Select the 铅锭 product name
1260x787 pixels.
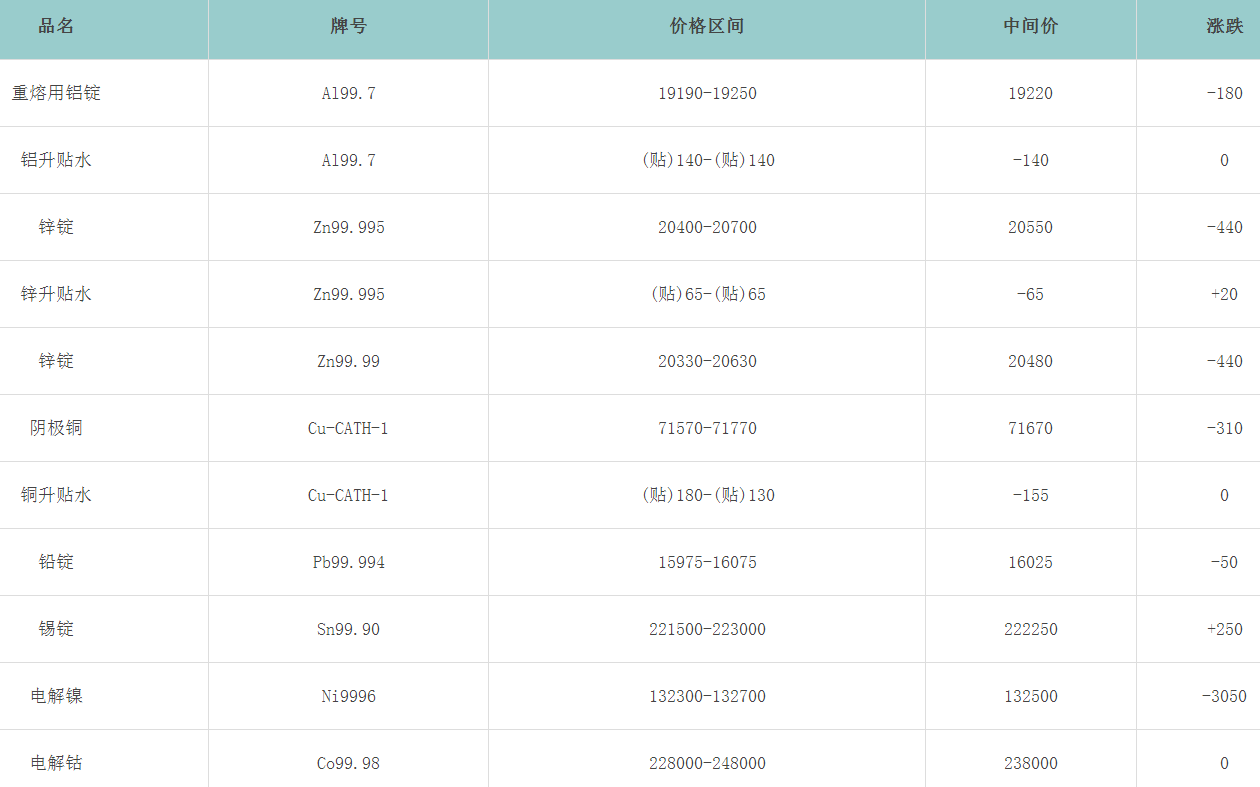pos(56,562)
